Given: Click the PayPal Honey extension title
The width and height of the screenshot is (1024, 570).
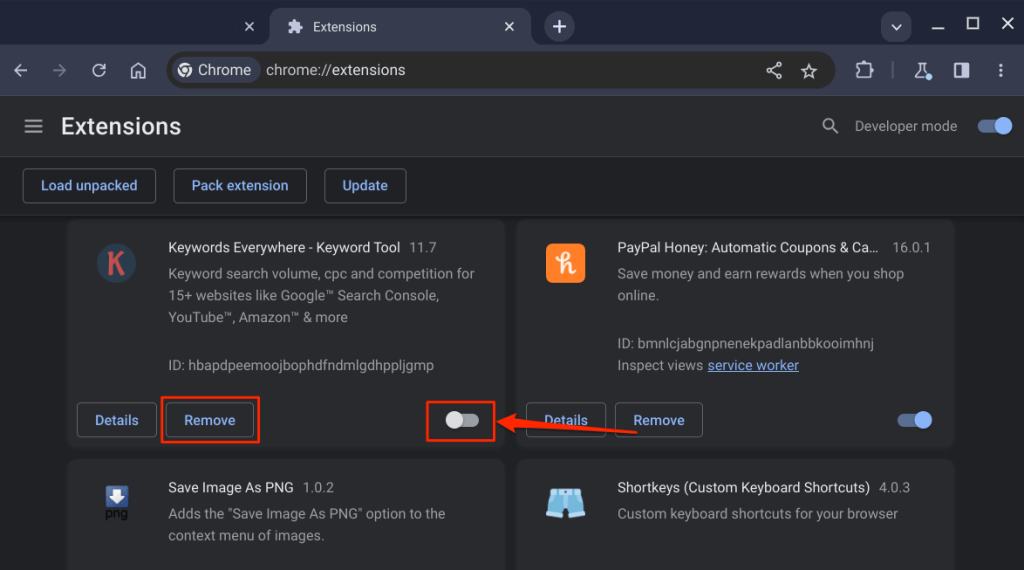Looking at the screenshot, I should tap(748, 247).
